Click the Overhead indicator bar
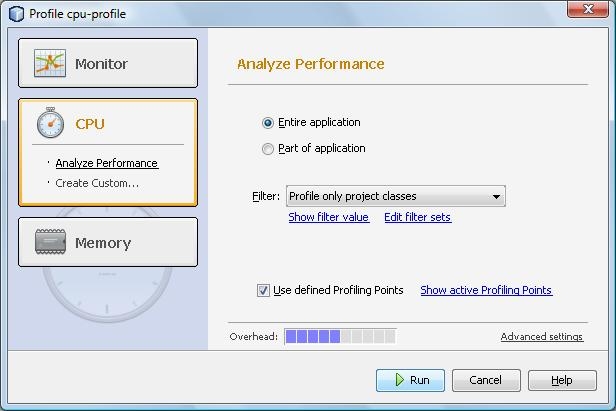The image size is (616, 411). click(340, 336)
